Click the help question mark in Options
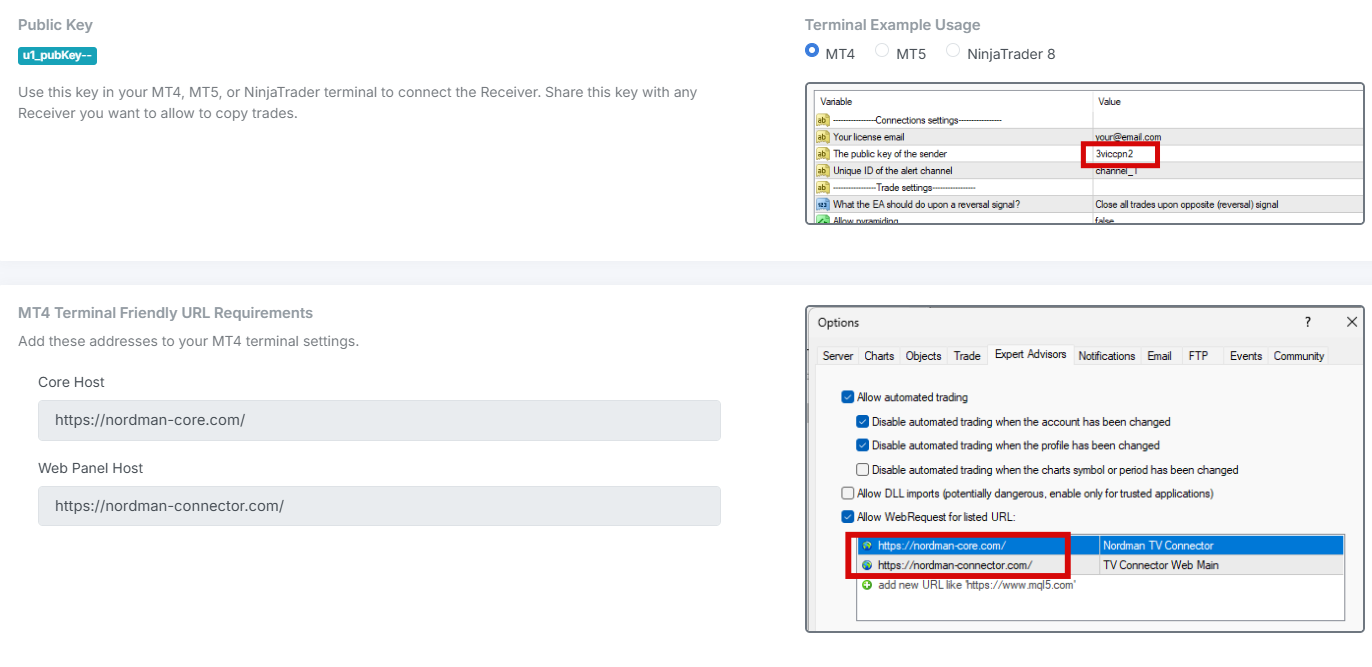The image size is (1372, 667). click(1307, 322)
